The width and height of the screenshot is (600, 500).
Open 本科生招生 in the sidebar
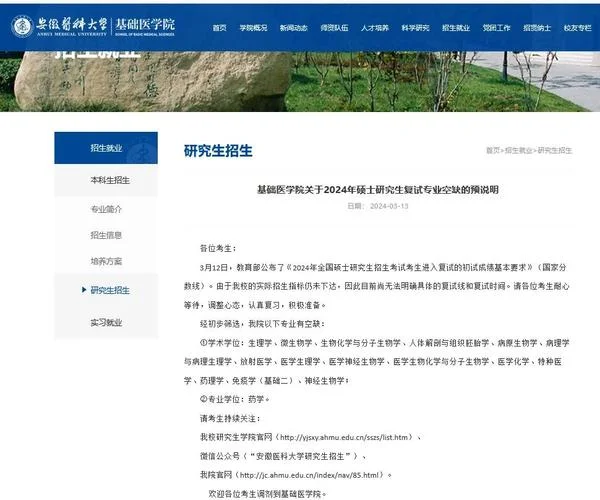coord(110,180)
